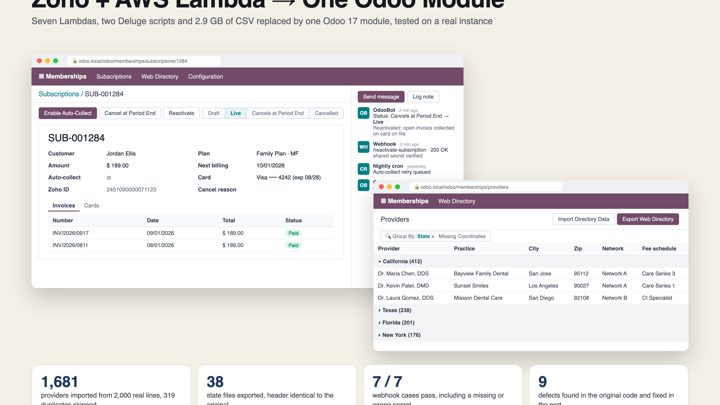Click customer name Jordan Ellis

[x=121, y=153]
